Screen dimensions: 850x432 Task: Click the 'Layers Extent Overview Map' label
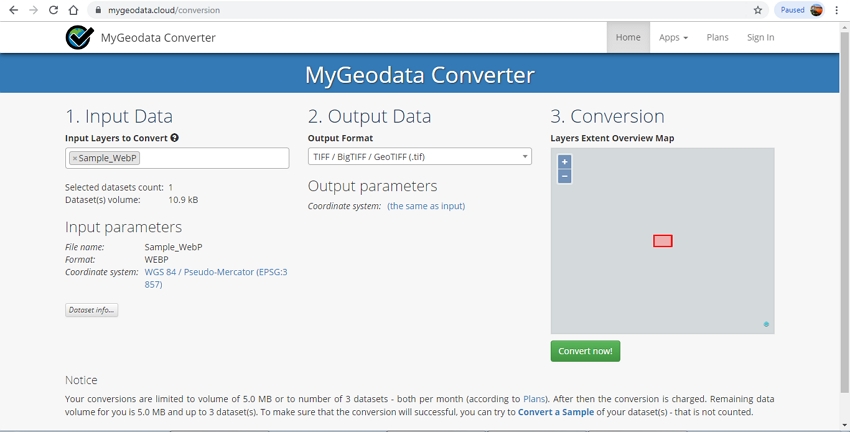click(x=612, y=138)
